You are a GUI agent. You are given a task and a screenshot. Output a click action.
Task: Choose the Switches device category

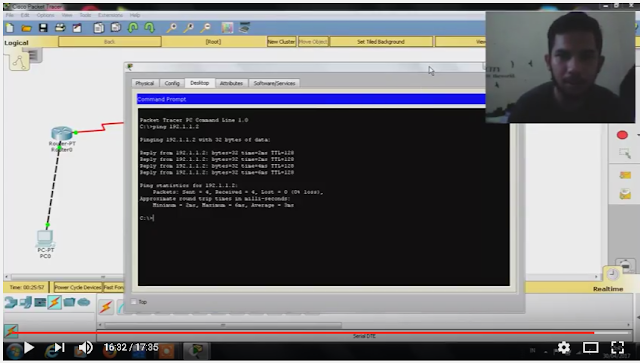click(x=26, y=303)
